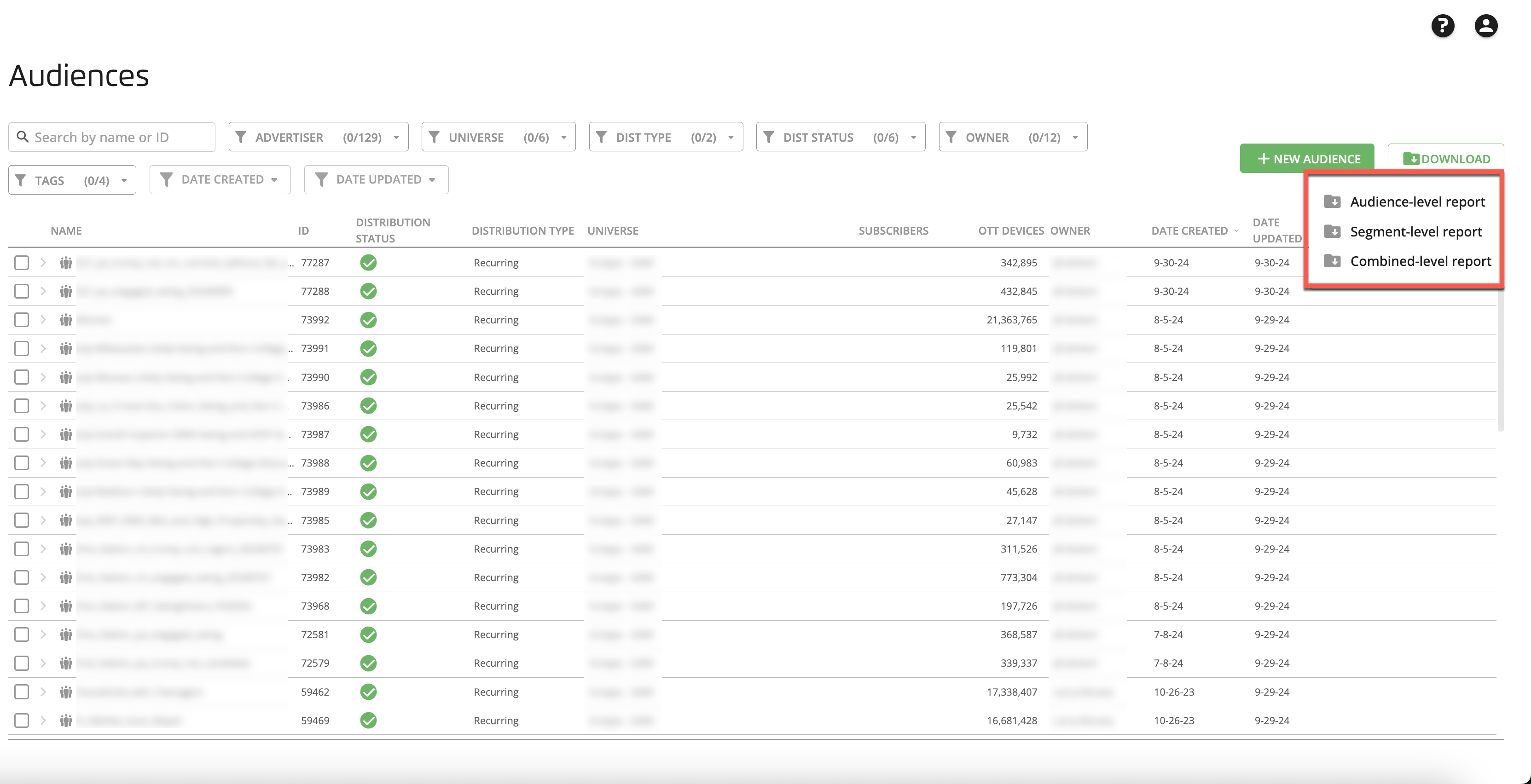Click the audience group icon in row 73991
This screenshot has width=1531, height=784.
point(66,348)
